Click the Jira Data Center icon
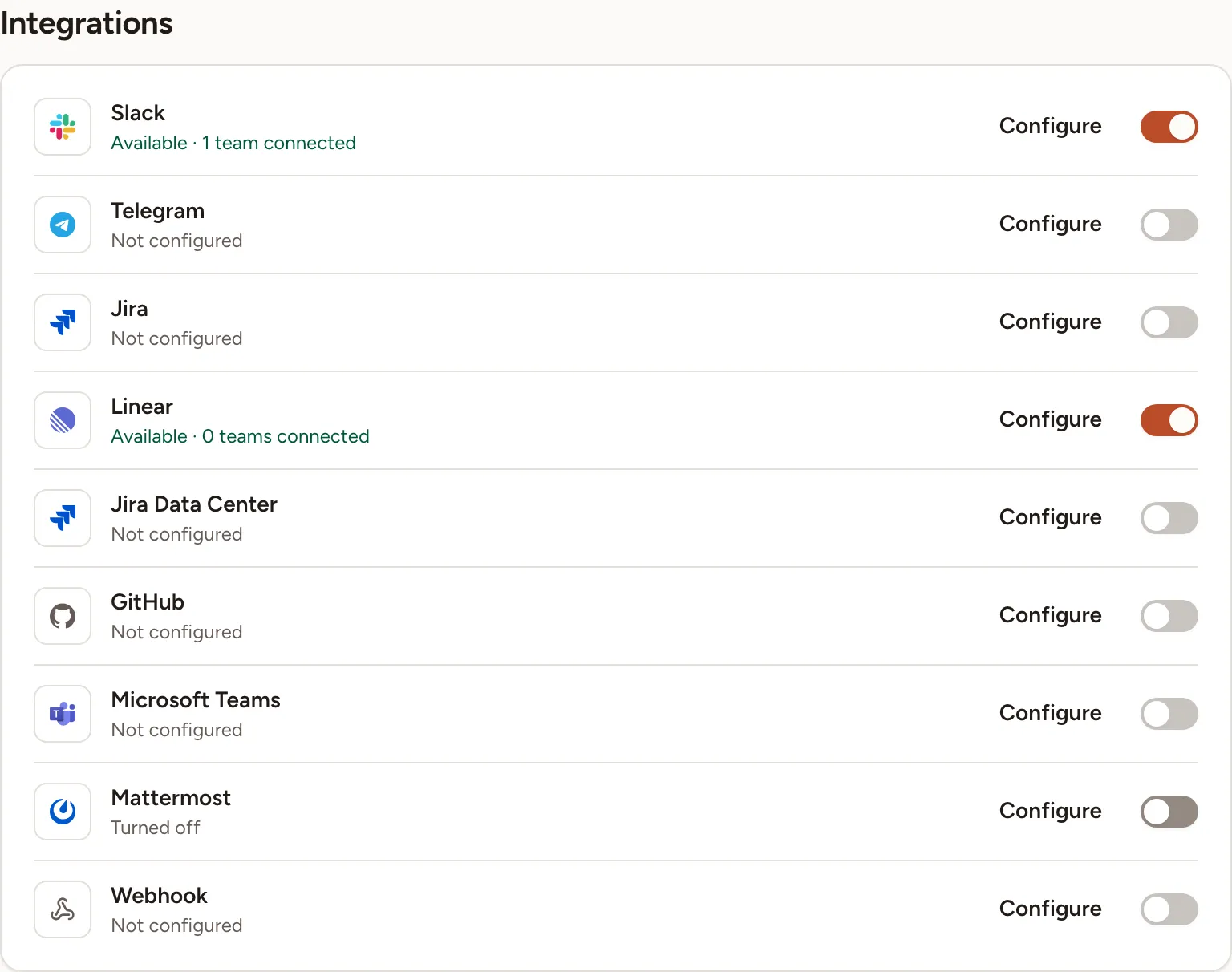1232x972 pixels. pos(63,518)
